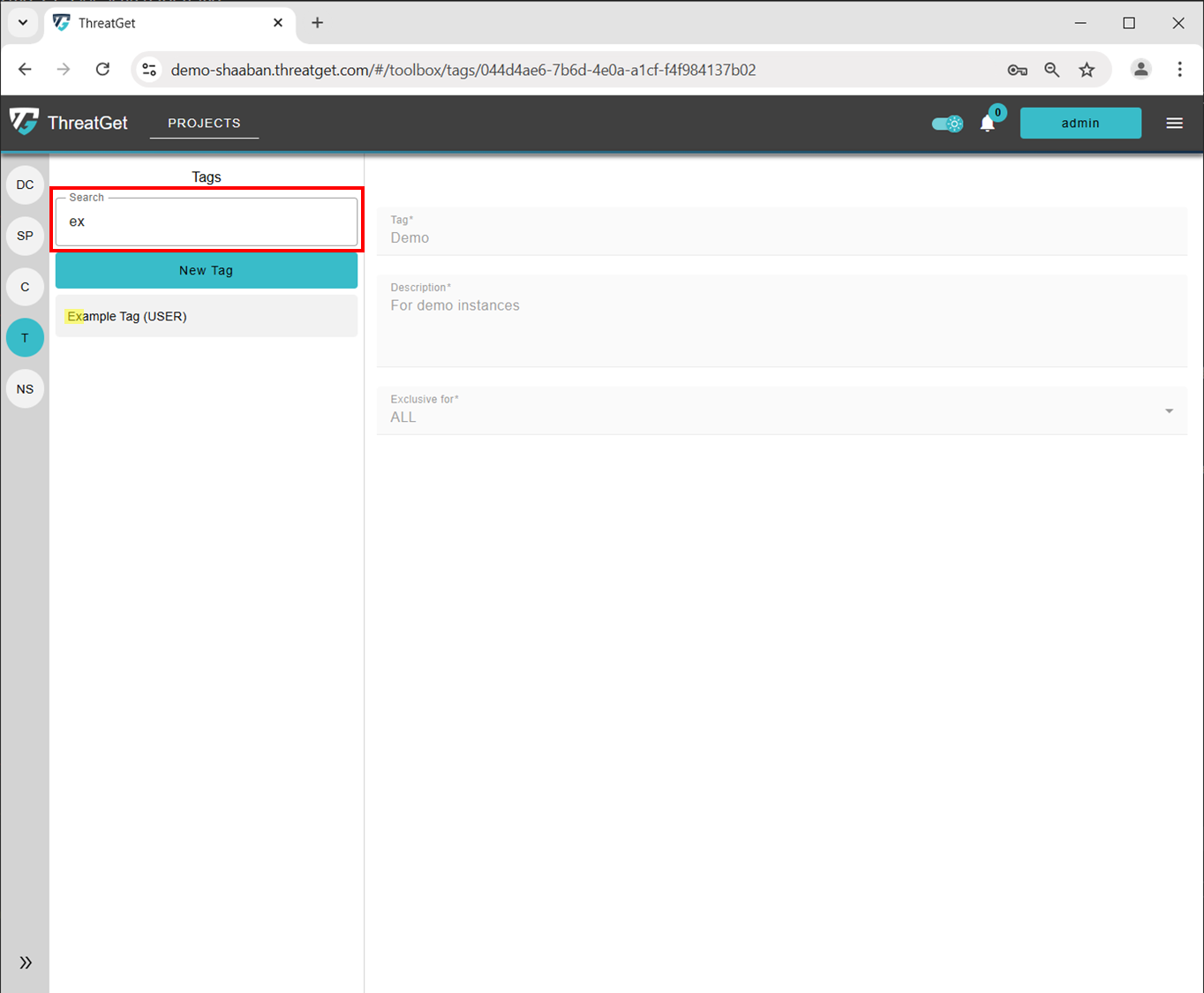Select Example Tag (USER) in list

[207, 316]
